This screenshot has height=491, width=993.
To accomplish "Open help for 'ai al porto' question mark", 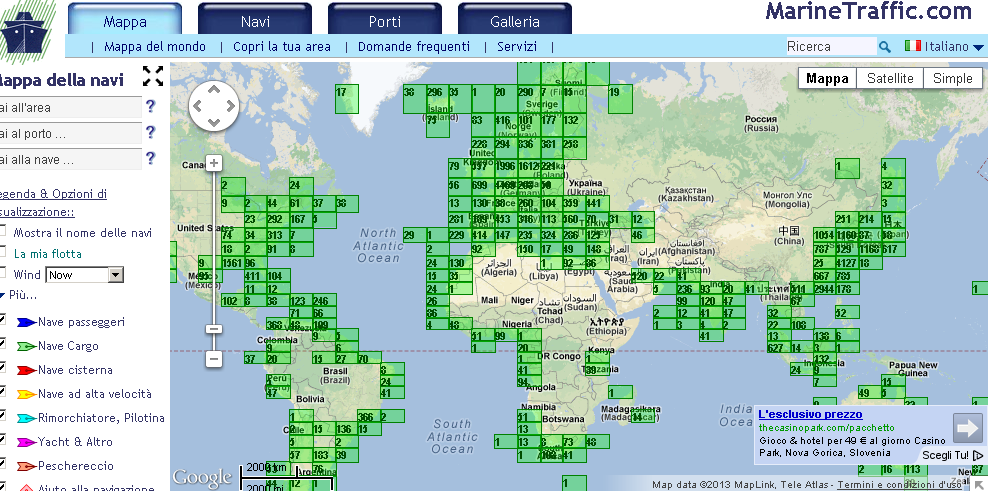I will (x=150, y=132).
